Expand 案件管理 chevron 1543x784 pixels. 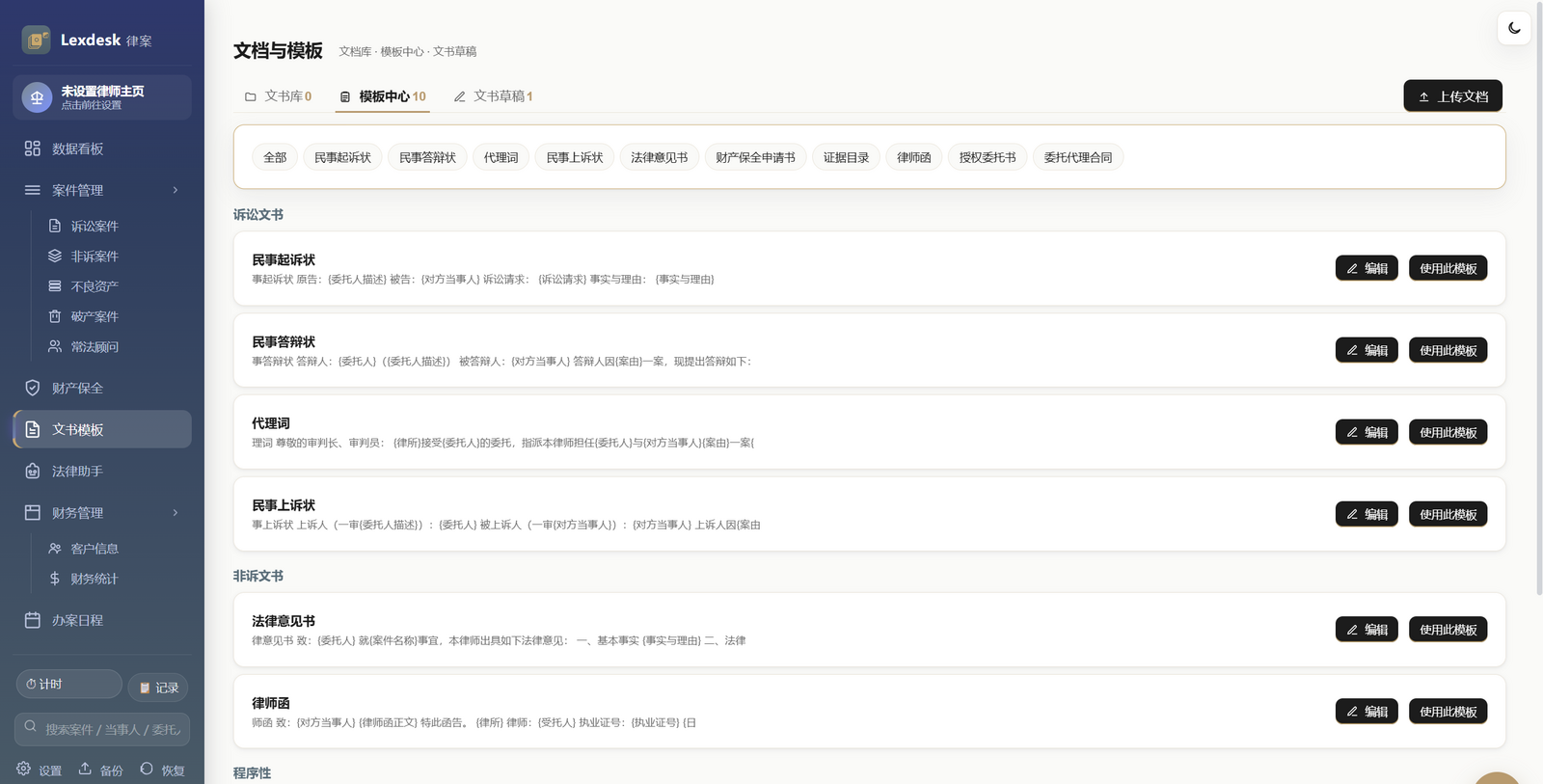(x=176, y=190)
